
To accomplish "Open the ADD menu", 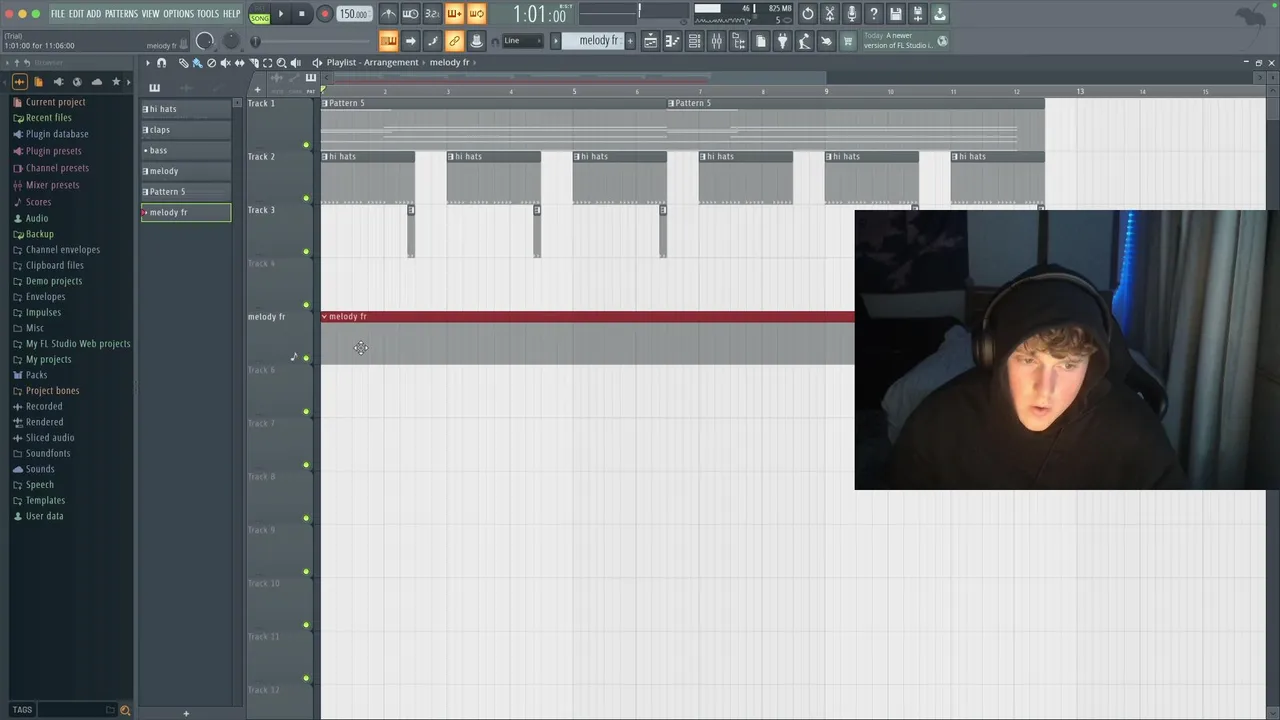I will tap(94, 14).
